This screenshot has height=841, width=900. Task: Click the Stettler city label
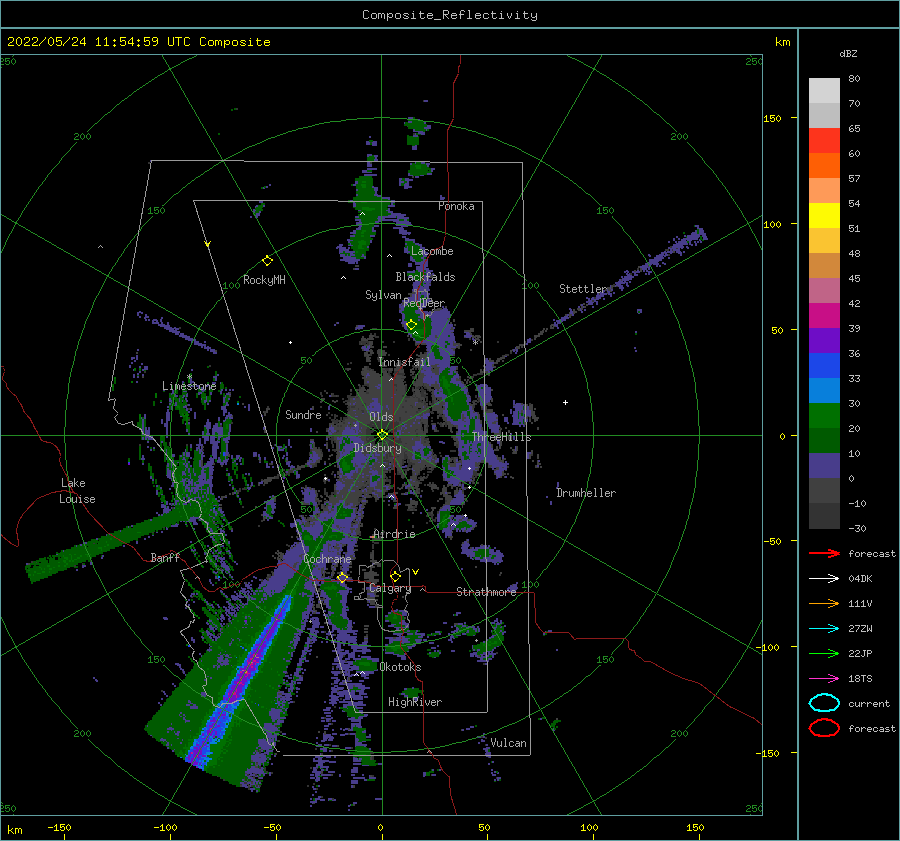point(583,289)
